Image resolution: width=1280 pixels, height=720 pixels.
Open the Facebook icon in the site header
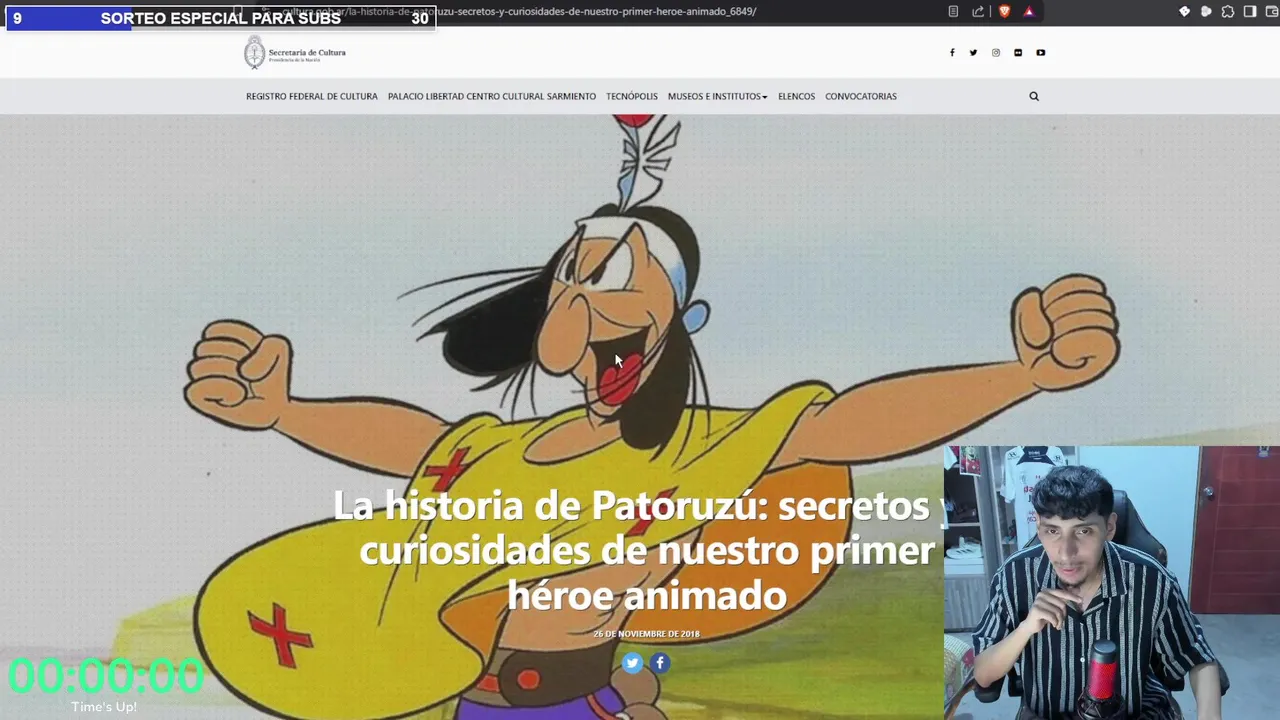pyautogui.click(x=952, y=53)
